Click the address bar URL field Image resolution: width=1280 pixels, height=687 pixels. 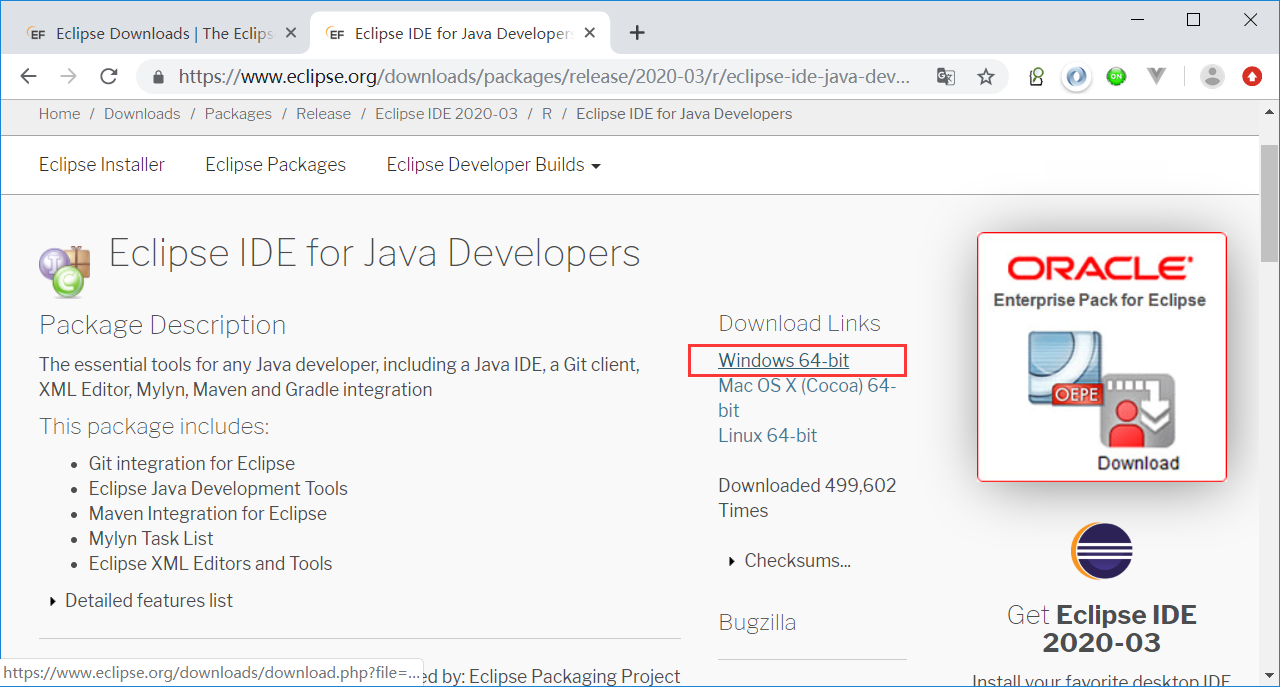545,76
